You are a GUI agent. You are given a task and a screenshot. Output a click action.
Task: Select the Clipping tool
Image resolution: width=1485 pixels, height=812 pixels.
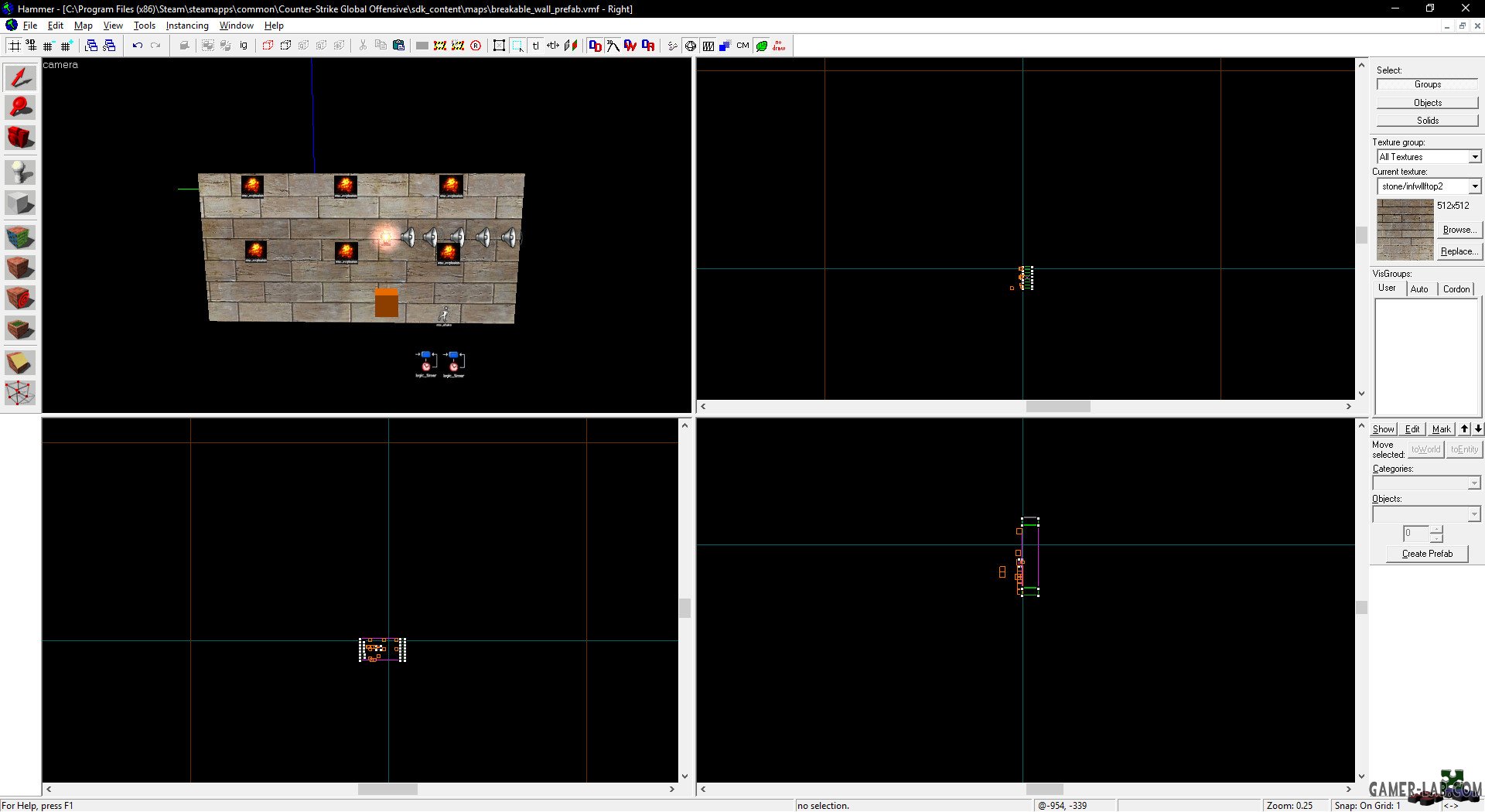pyautogui.click(x=20, y=362)
